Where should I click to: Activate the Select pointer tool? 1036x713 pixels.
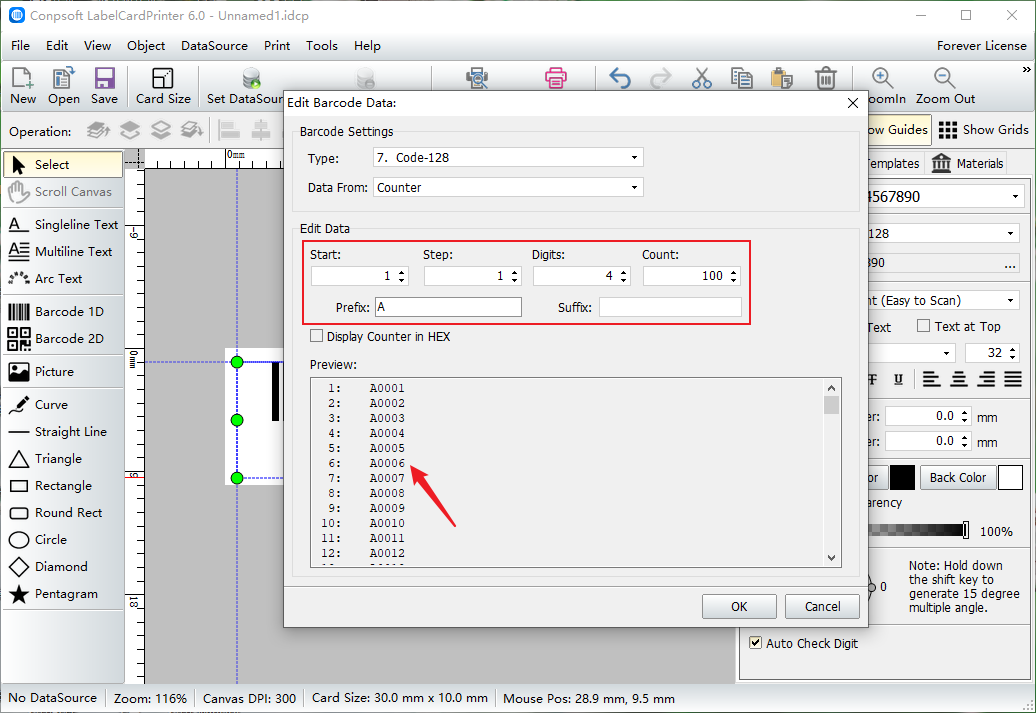63,165
